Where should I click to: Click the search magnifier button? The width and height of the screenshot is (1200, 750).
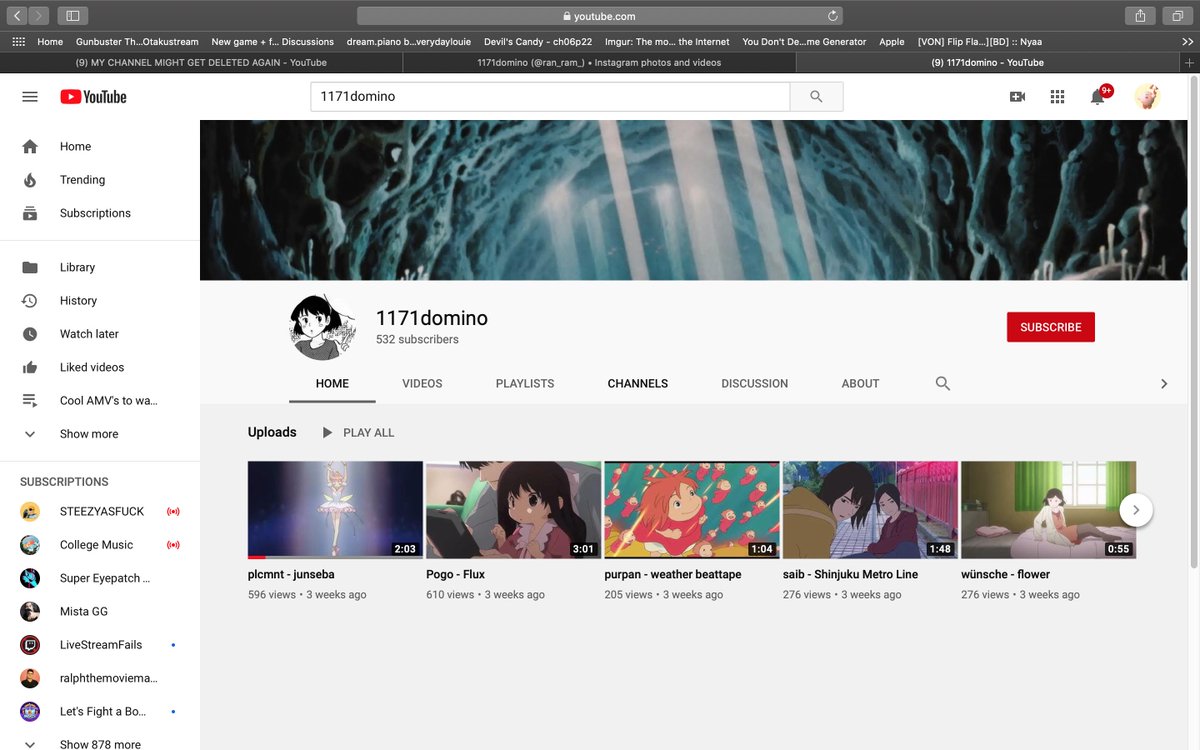[x=816, y=97]
